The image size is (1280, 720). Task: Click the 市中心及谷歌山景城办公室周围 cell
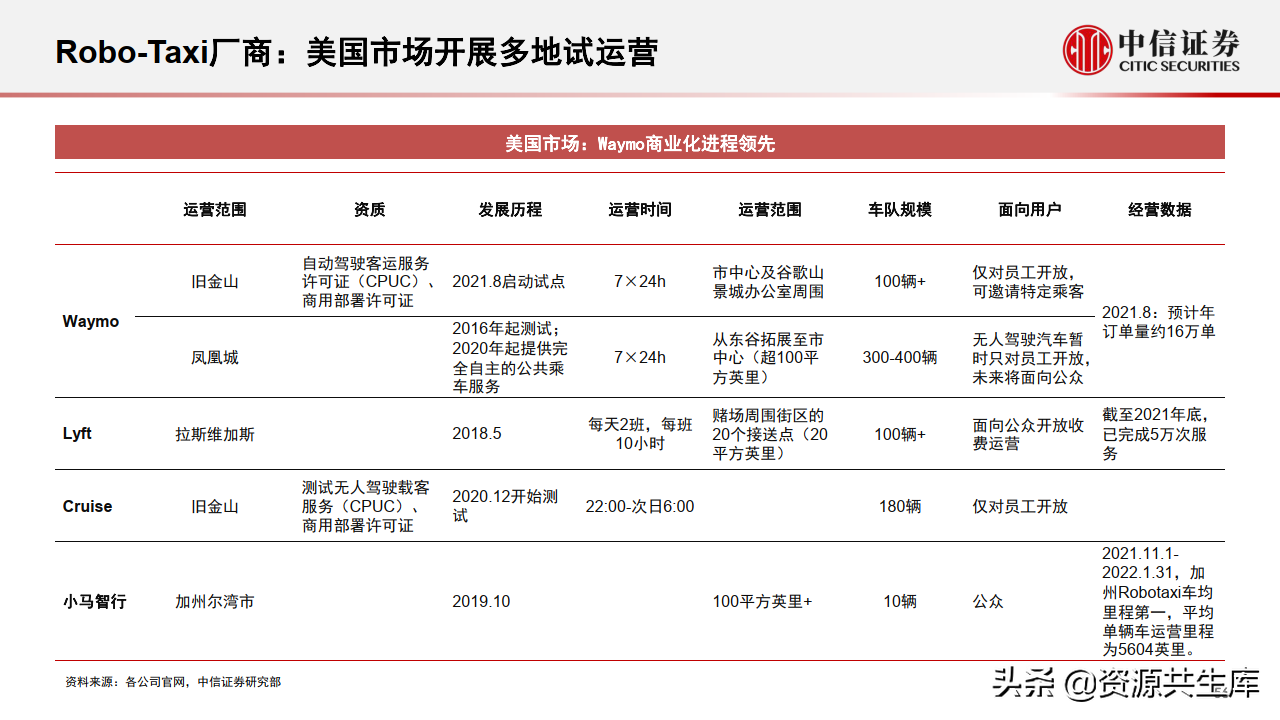(769, 282)
